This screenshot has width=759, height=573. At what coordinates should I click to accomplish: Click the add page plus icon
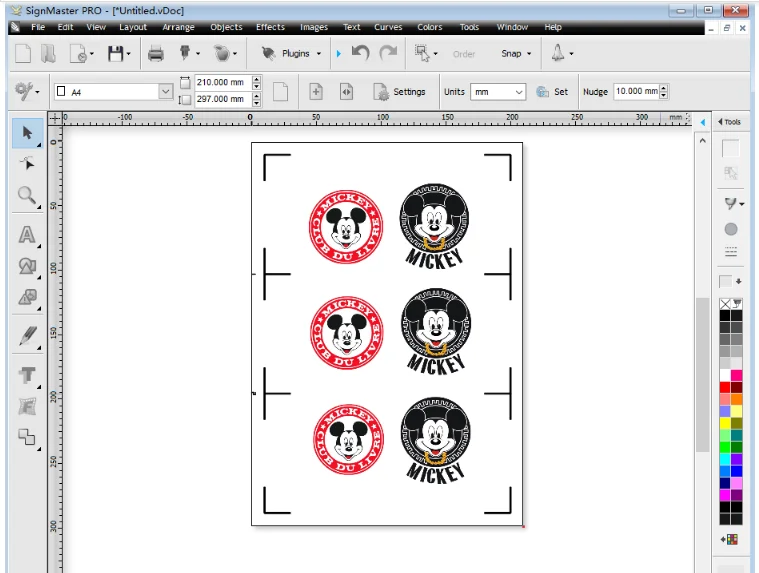click(316, 91)
